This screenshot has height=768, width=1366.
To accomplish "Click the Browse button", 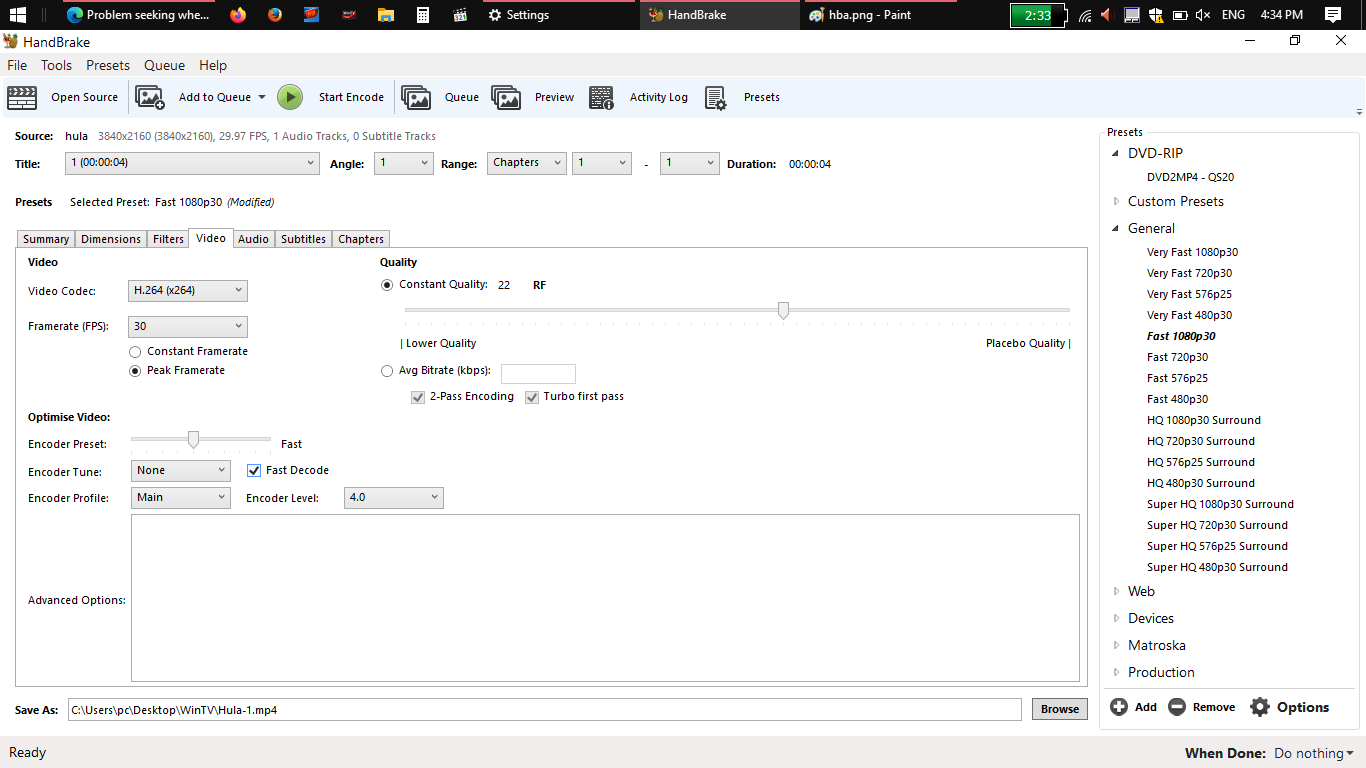I will [1060, 709].
